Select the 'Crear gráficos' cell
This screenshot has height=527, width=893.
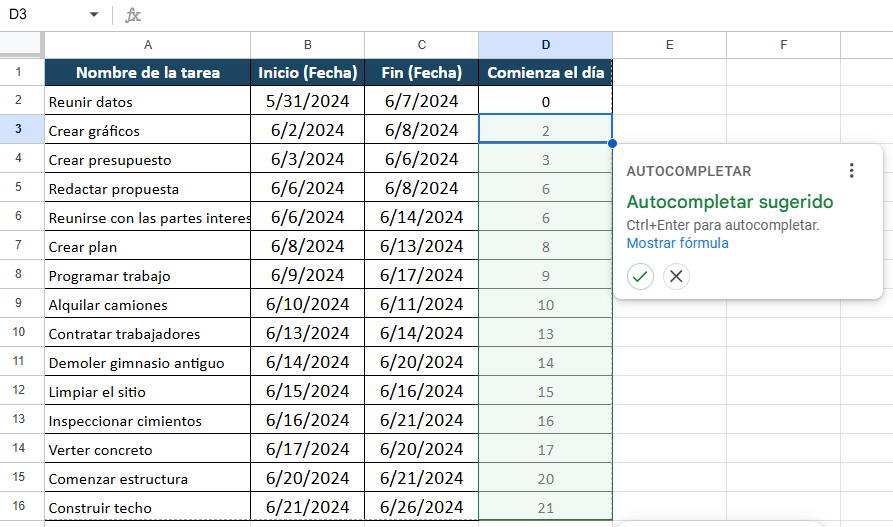coord(148,130)
